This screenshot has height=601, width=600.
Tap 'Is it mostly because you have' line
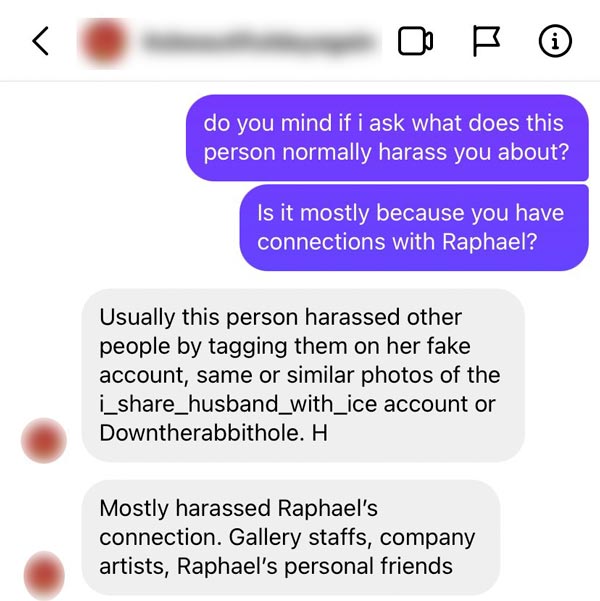tap(411, 213)
